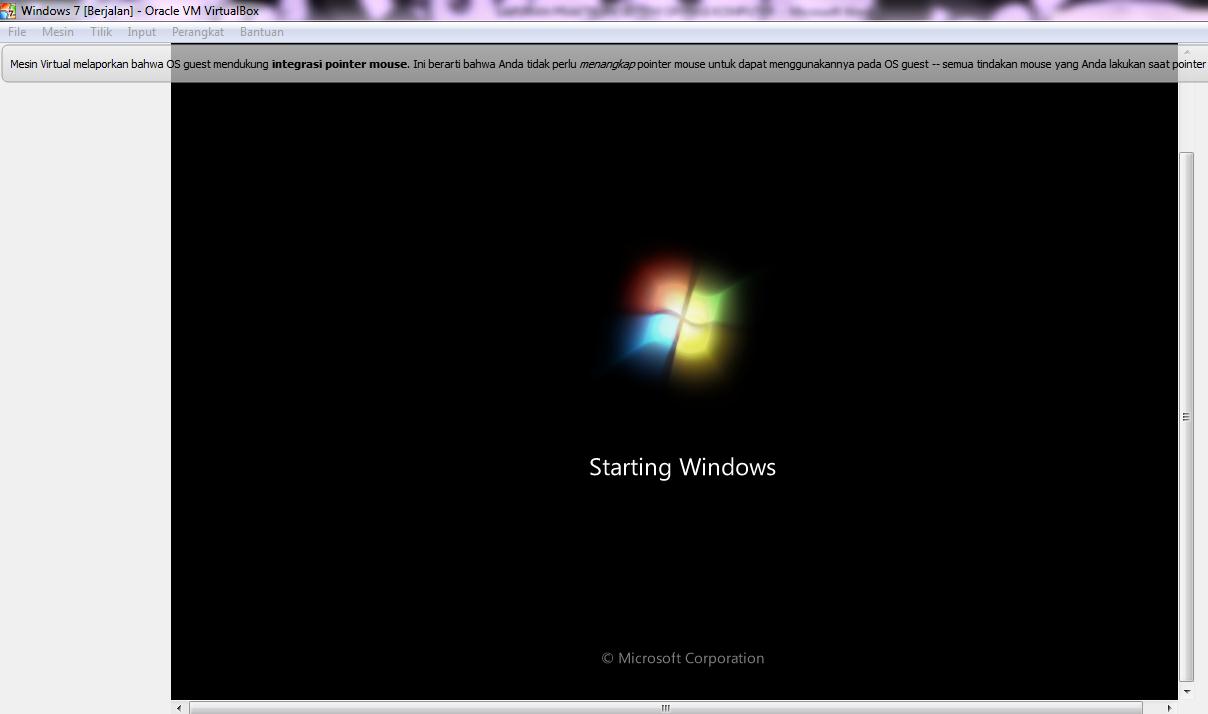Open the Input menu
Screen dimensions: 1208x714
142,32
